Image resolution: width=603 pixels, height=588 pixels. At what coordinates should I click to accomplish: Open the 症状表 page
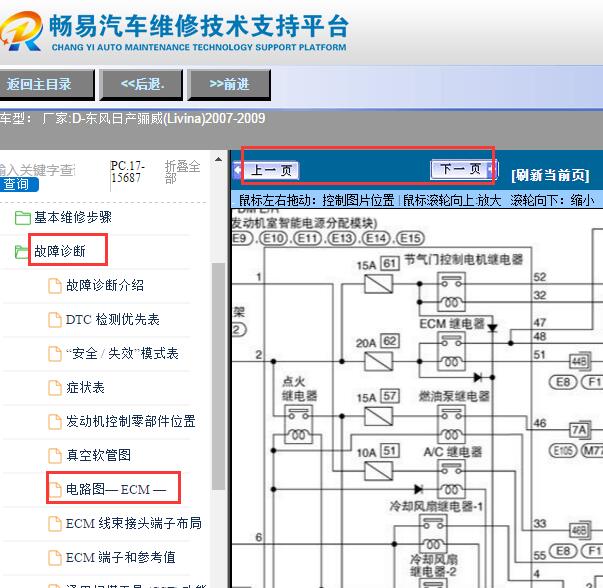click(85, 387)
